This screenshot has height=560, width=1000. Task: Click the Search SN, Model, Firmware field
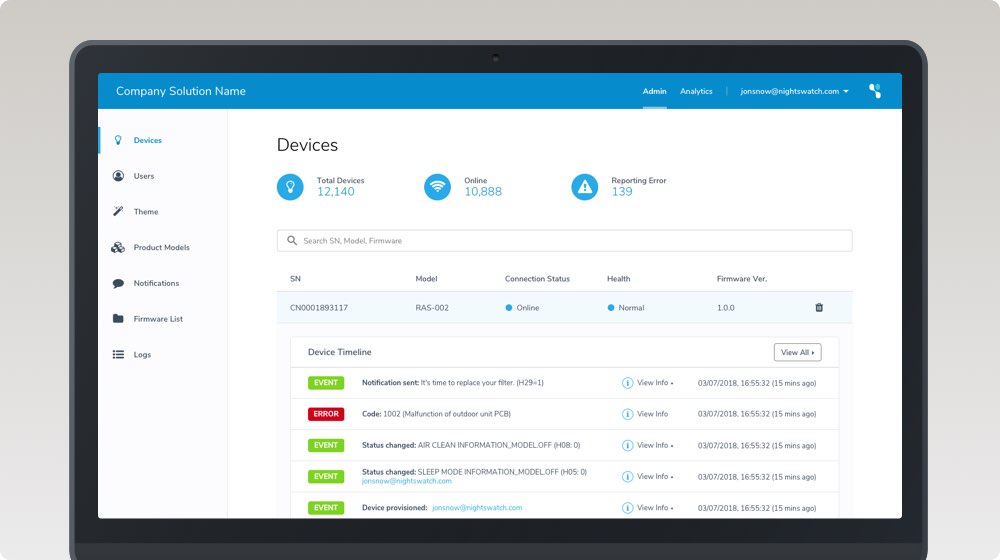(564, 241)
